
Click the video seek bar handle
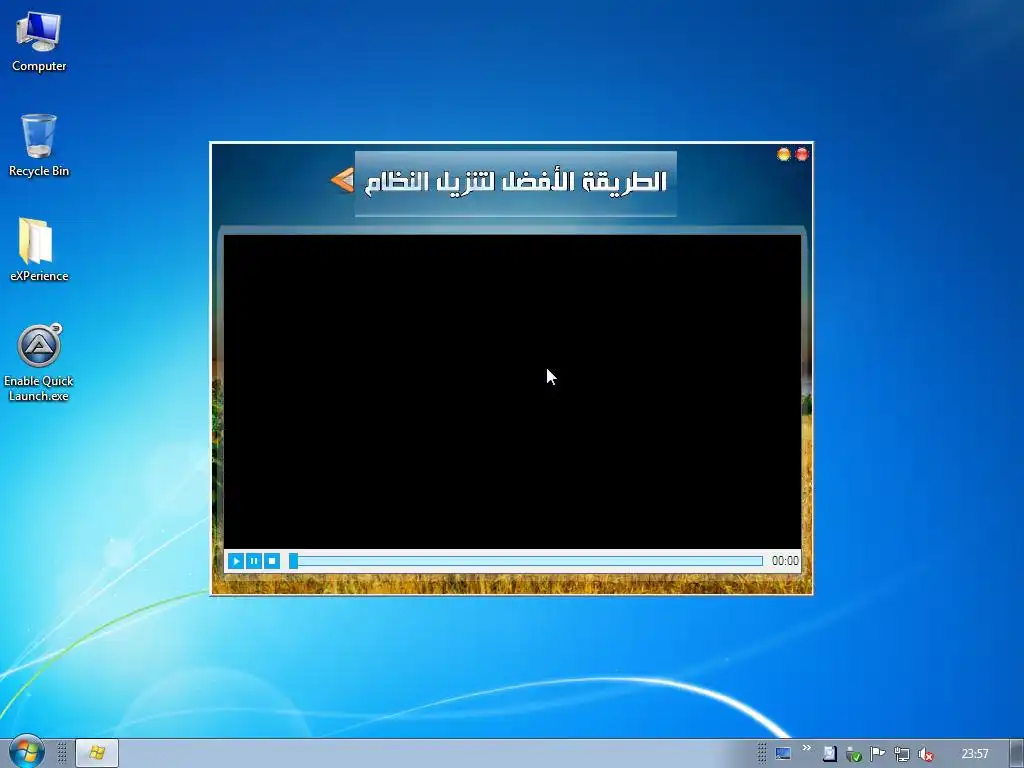point(294,561)
